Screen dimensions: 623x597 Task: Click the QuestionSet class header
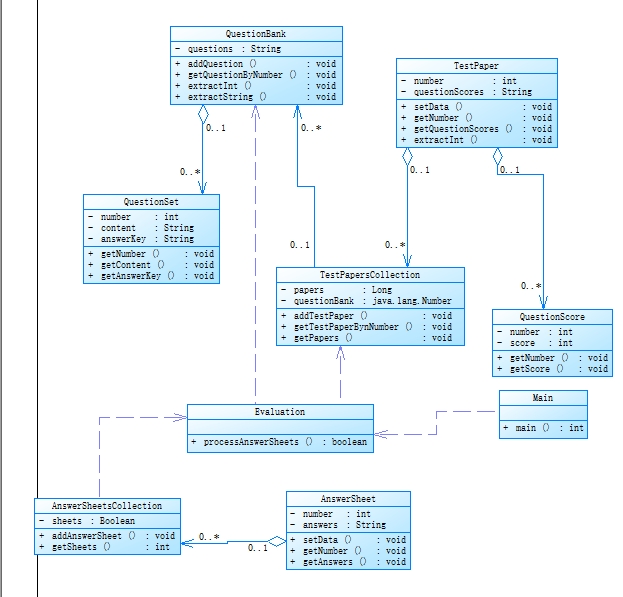click(151, 202)
